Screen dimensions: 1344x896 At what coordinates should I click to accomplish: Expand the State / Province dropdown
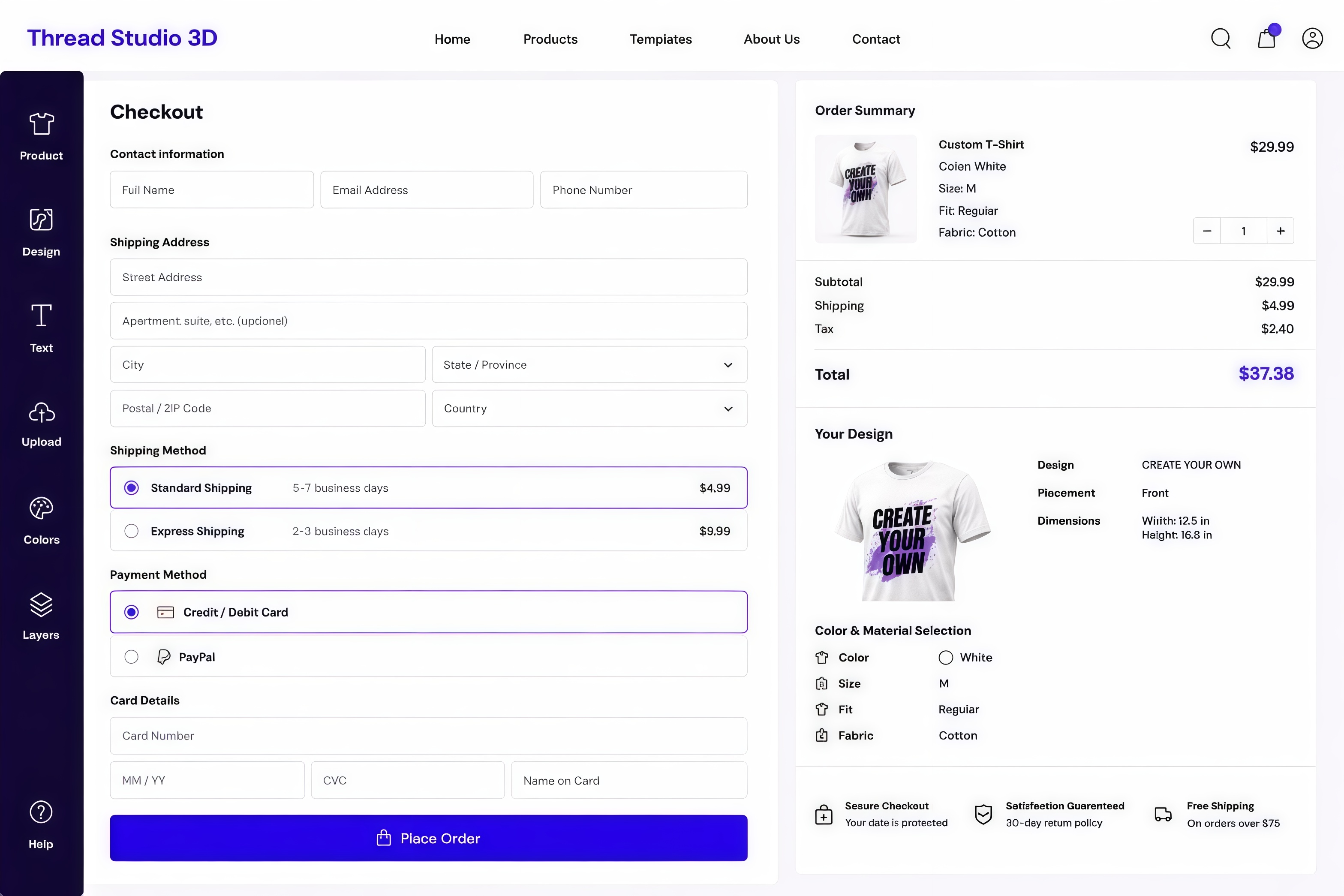pyautogui.click(x=589, y=364)
